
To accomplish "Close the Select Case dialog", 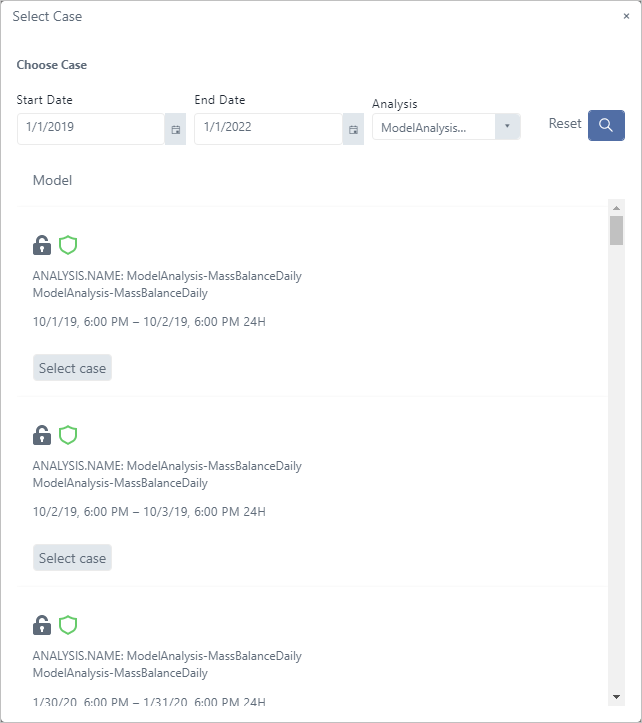I will [626, 17].
